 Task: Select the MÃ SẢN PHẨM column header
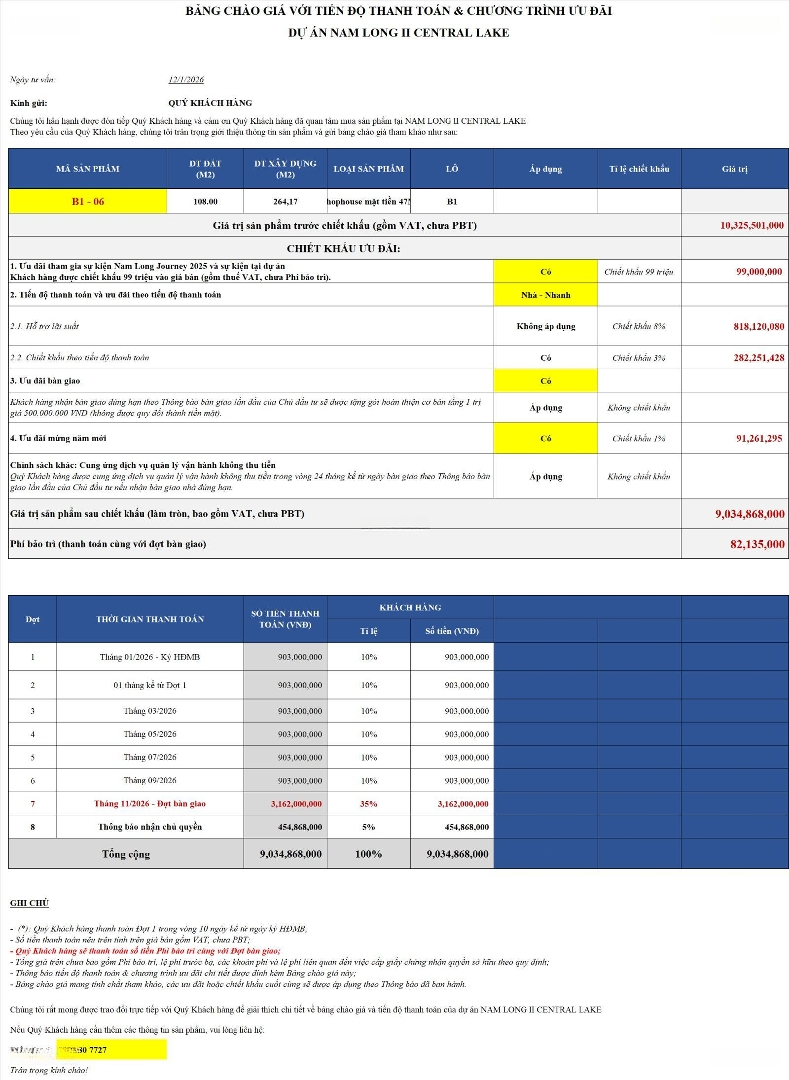tap(87, 169)
